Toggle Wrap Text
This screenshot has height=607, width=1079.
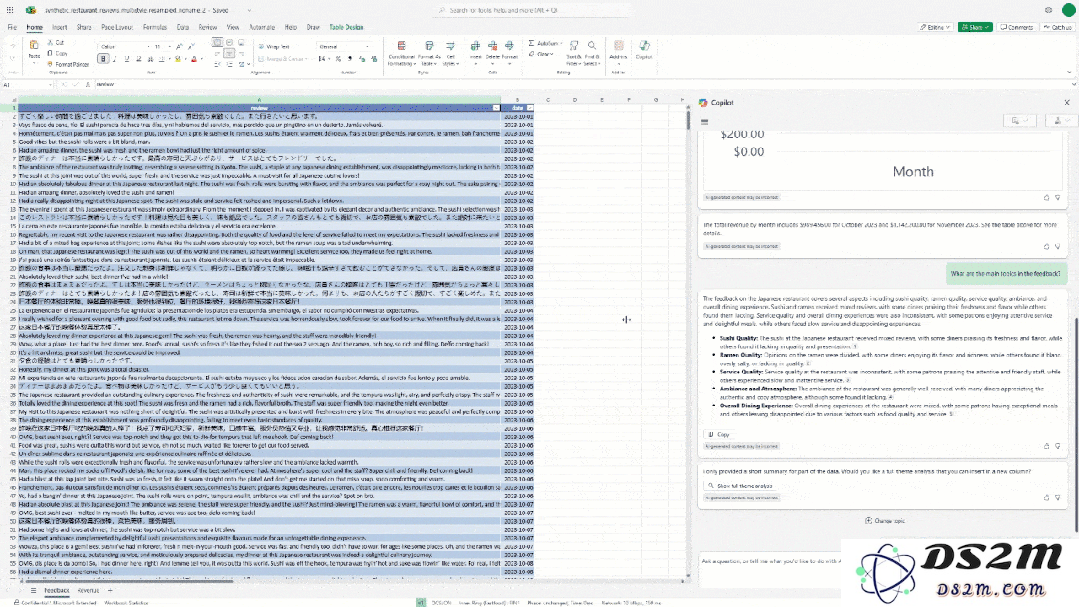pyautogui.click(x=274, y=47)
